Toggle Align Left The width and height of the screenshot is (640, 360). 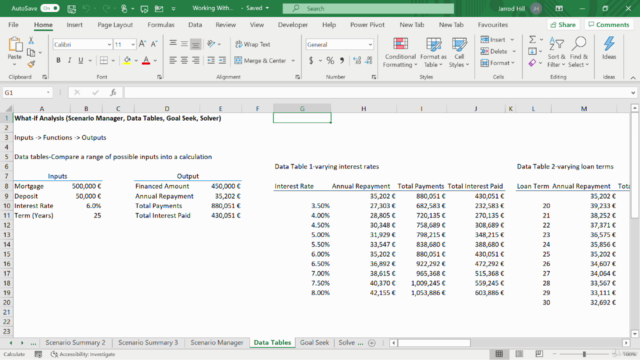pos(173,60)
